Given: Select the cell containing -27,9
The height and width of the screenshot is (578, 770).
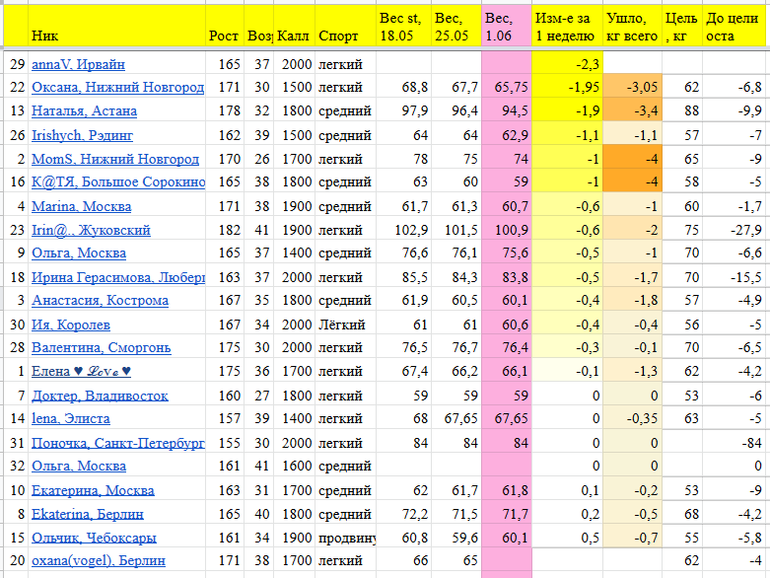Looking at the screenshot, I should pos(735,230).
